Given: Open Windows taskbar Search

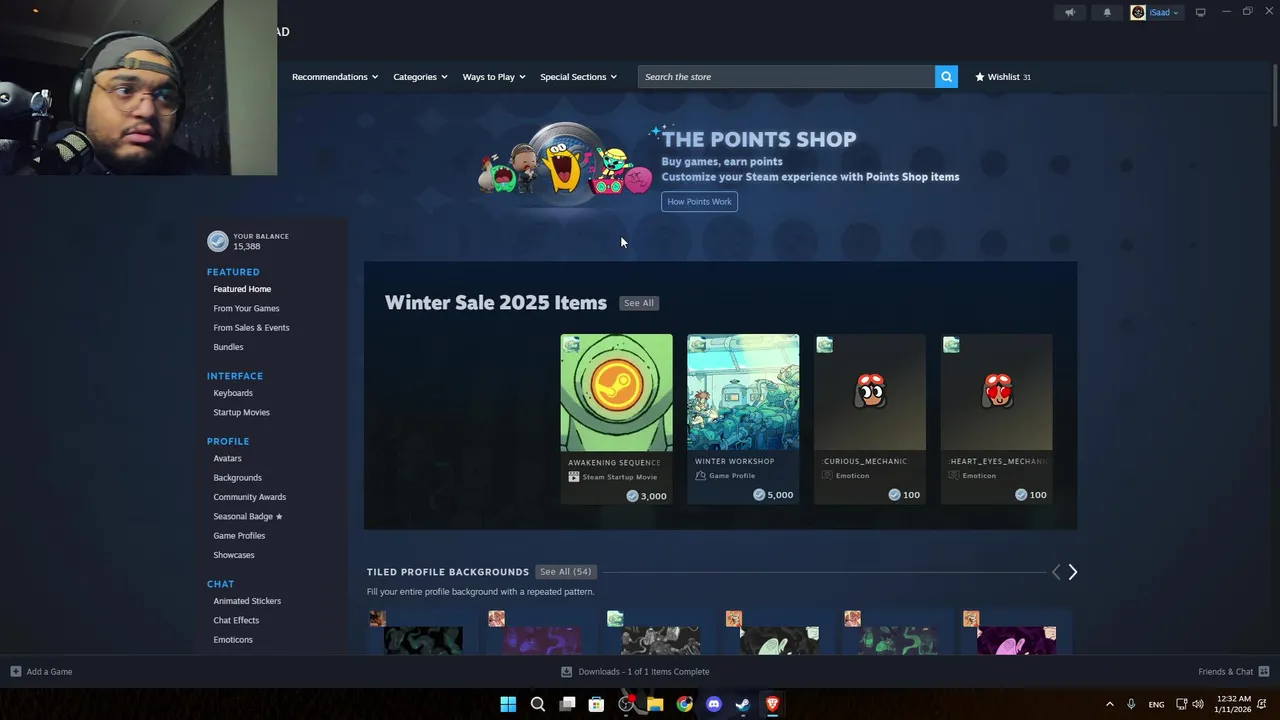Looking at the screenshot, I should pyautogui.click(x=537, y=704).
